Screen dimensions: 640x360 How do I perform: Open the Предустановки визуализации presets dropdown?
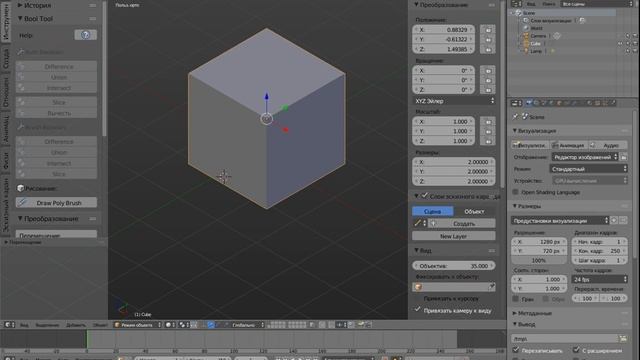coord(560,220)
